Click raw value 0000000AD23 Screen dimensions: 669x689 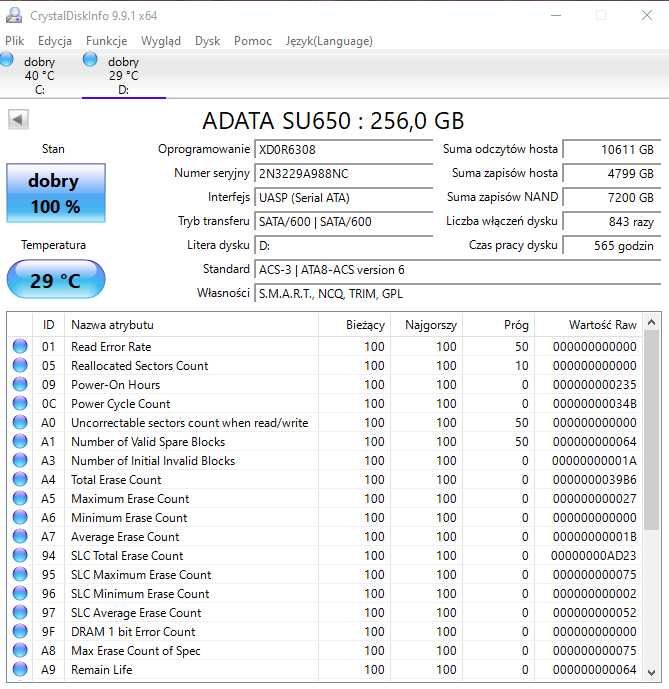coord(593,556)
